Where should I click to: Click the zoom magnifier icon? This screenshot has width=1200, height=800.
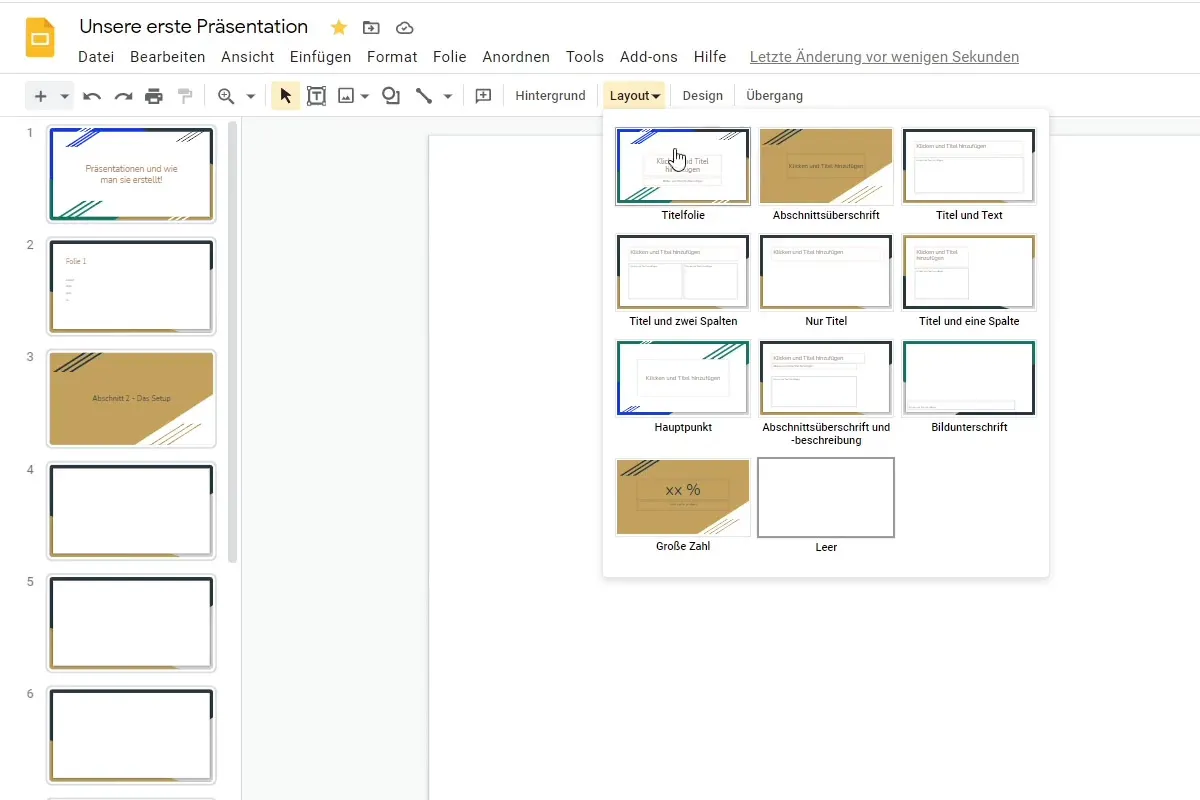click(226, 96)
